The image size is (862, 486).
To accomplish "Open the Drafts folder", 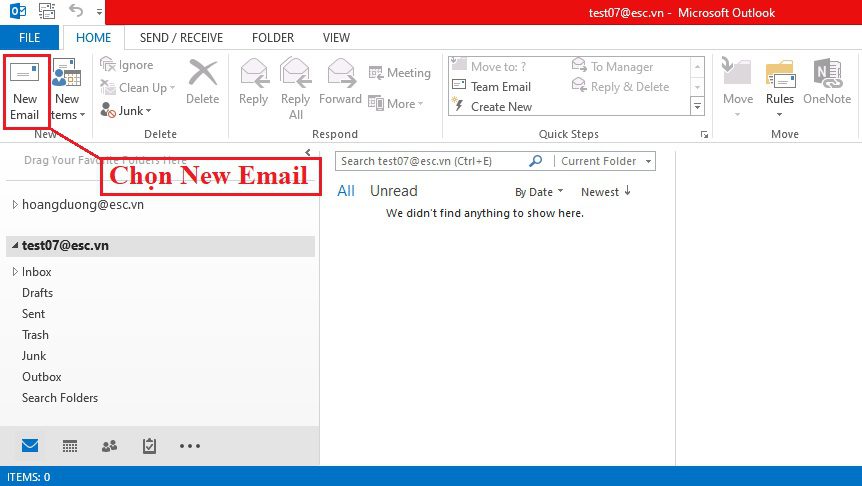I will coord(37,292).
